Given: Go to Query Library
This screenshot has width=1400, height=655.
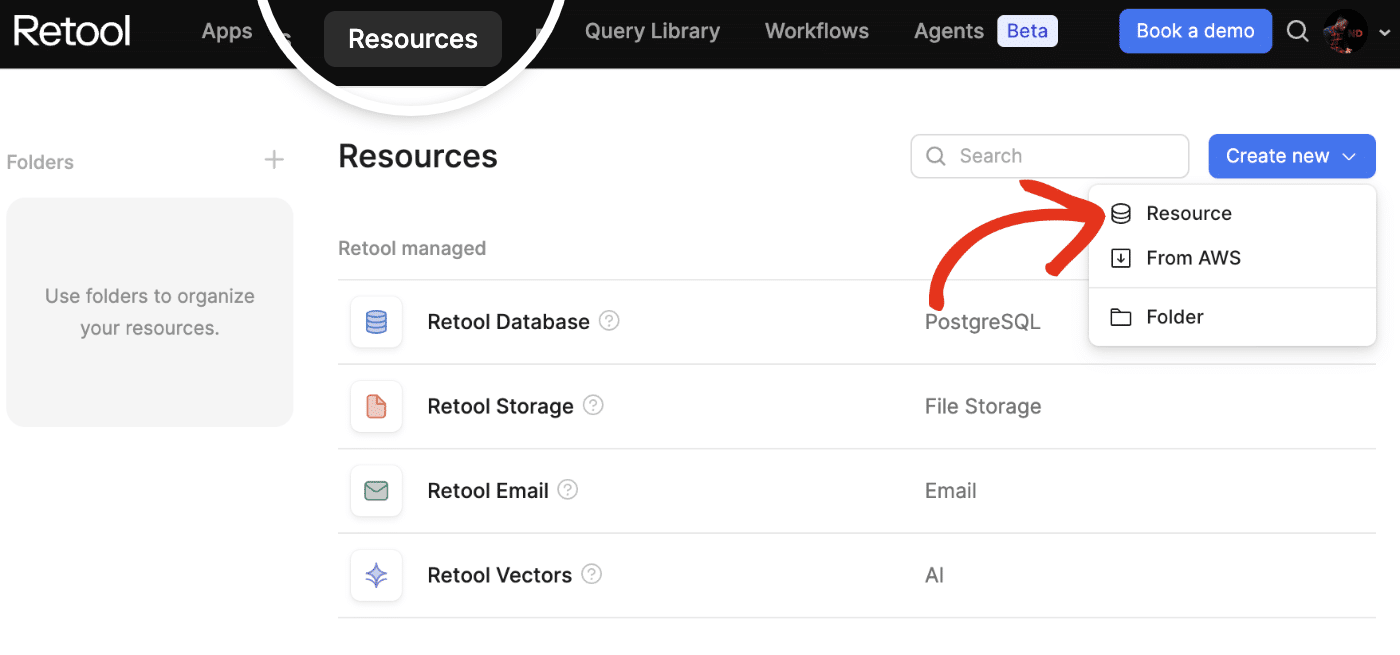Looking at the screenshot, I should [x=652, y=31].
